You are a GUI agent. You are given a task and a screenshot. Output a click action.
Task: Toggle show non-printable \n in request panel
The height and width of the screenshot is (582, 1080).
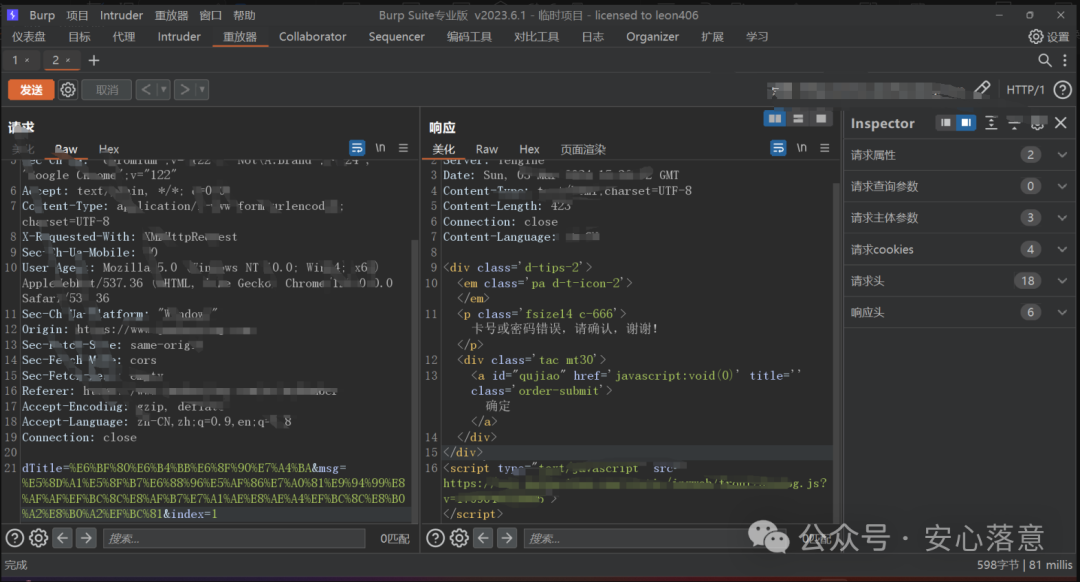click(x=380, y=148)
